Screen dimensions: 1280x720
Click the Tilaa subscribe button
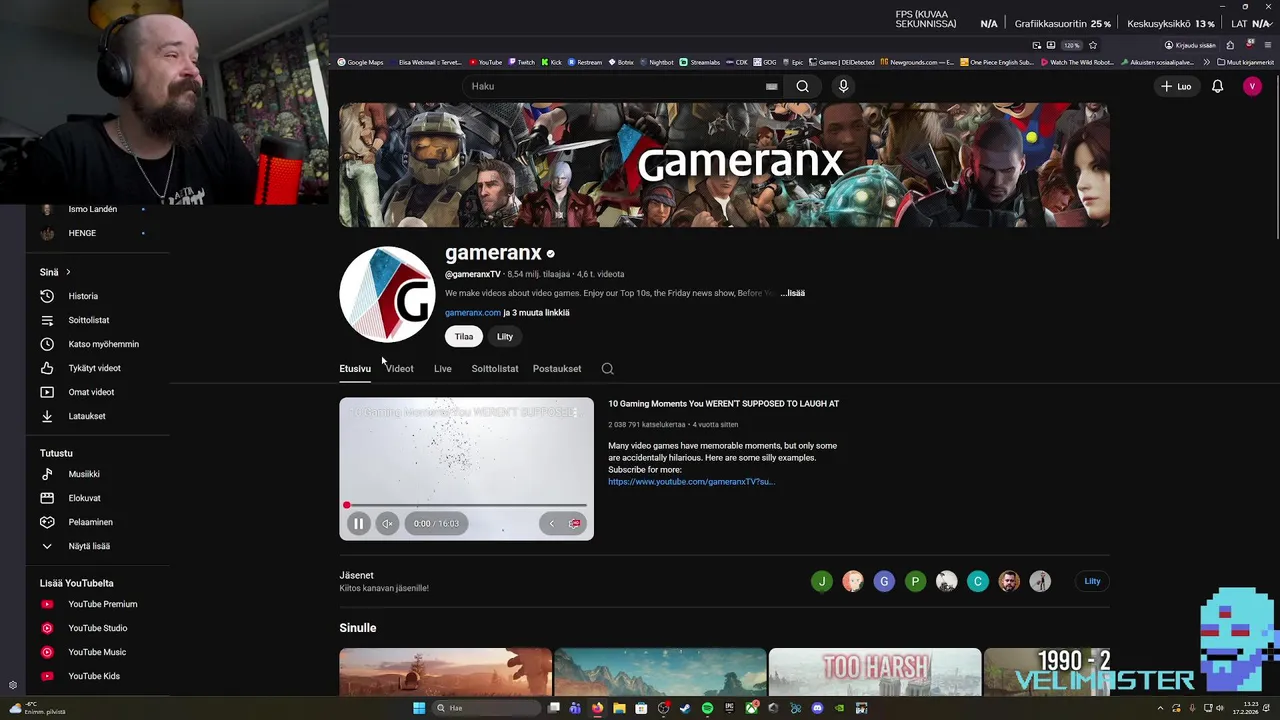click(464, 336)
